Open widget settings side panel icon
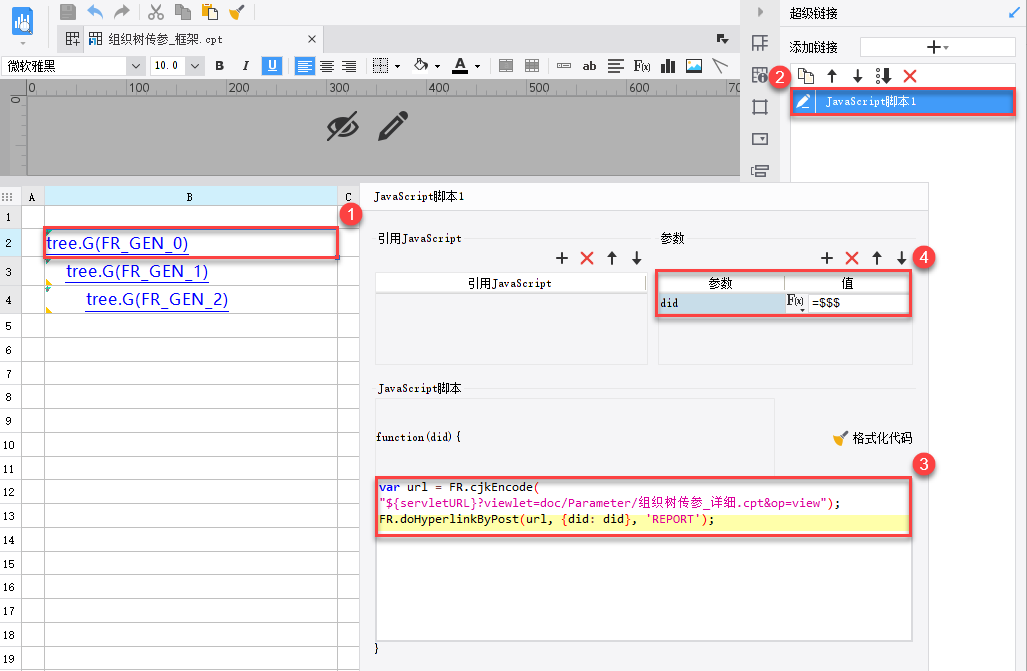 click(760, 139)
